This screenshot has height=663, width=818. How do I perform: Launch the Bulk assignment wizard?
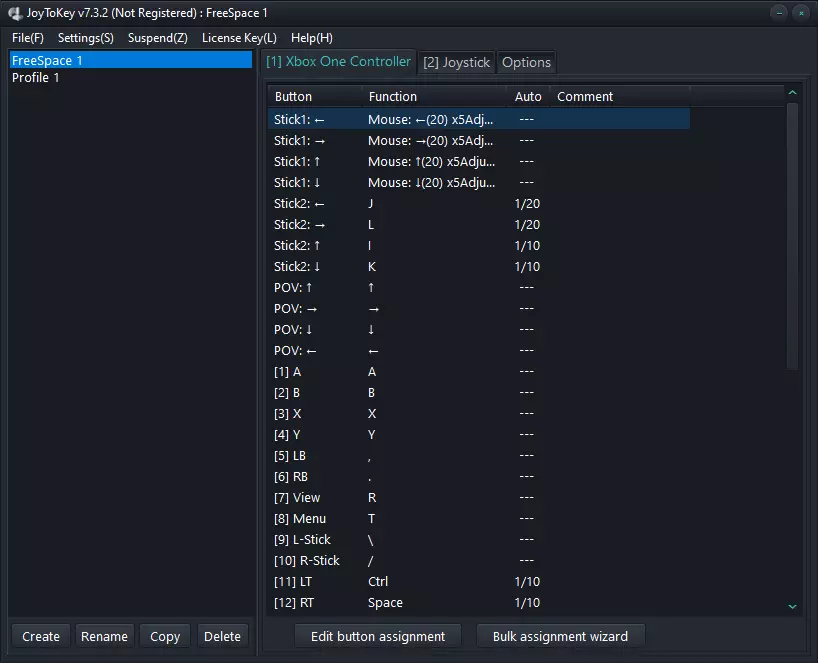(560, 636)
